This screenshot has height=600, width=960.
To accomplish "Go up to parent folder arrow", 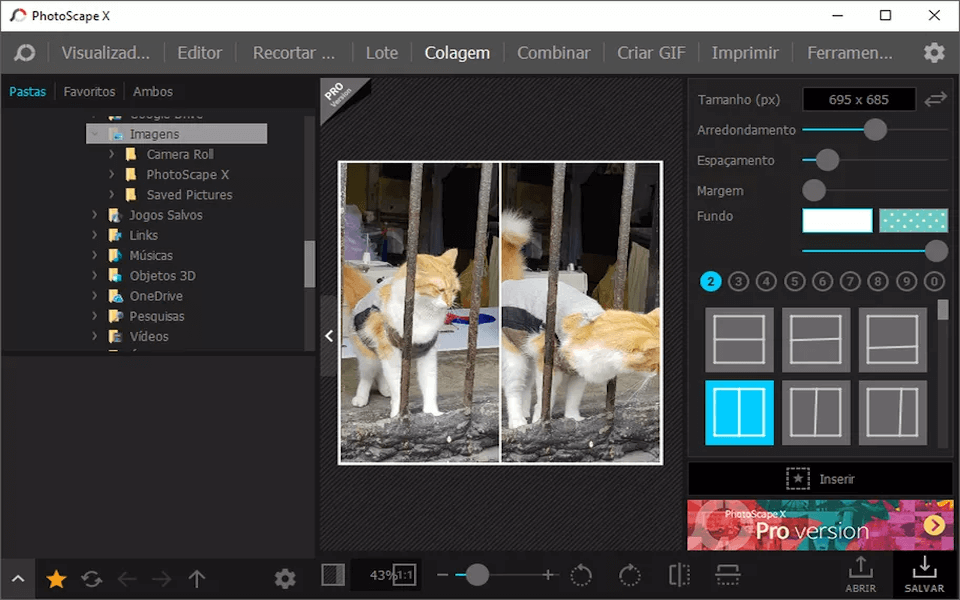I will (x=197, y=579).
